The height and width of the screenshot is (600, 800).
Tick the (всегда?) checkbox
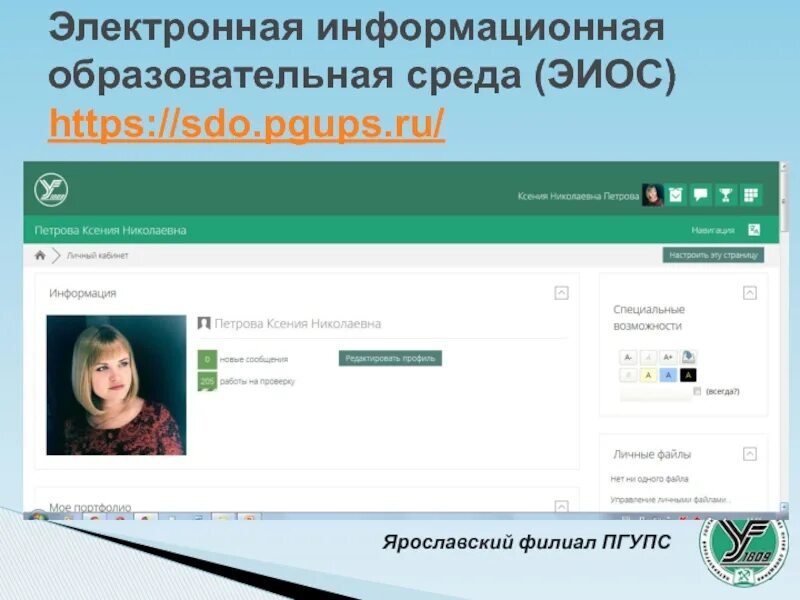coord(697,391)
